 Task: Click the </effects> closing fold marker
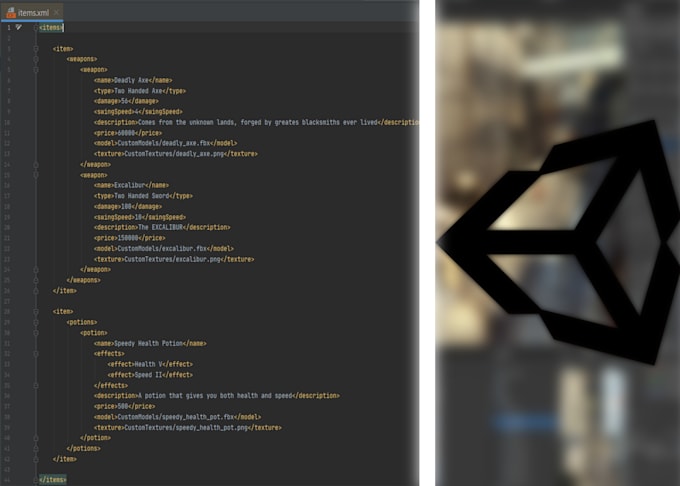pos(36,385)
